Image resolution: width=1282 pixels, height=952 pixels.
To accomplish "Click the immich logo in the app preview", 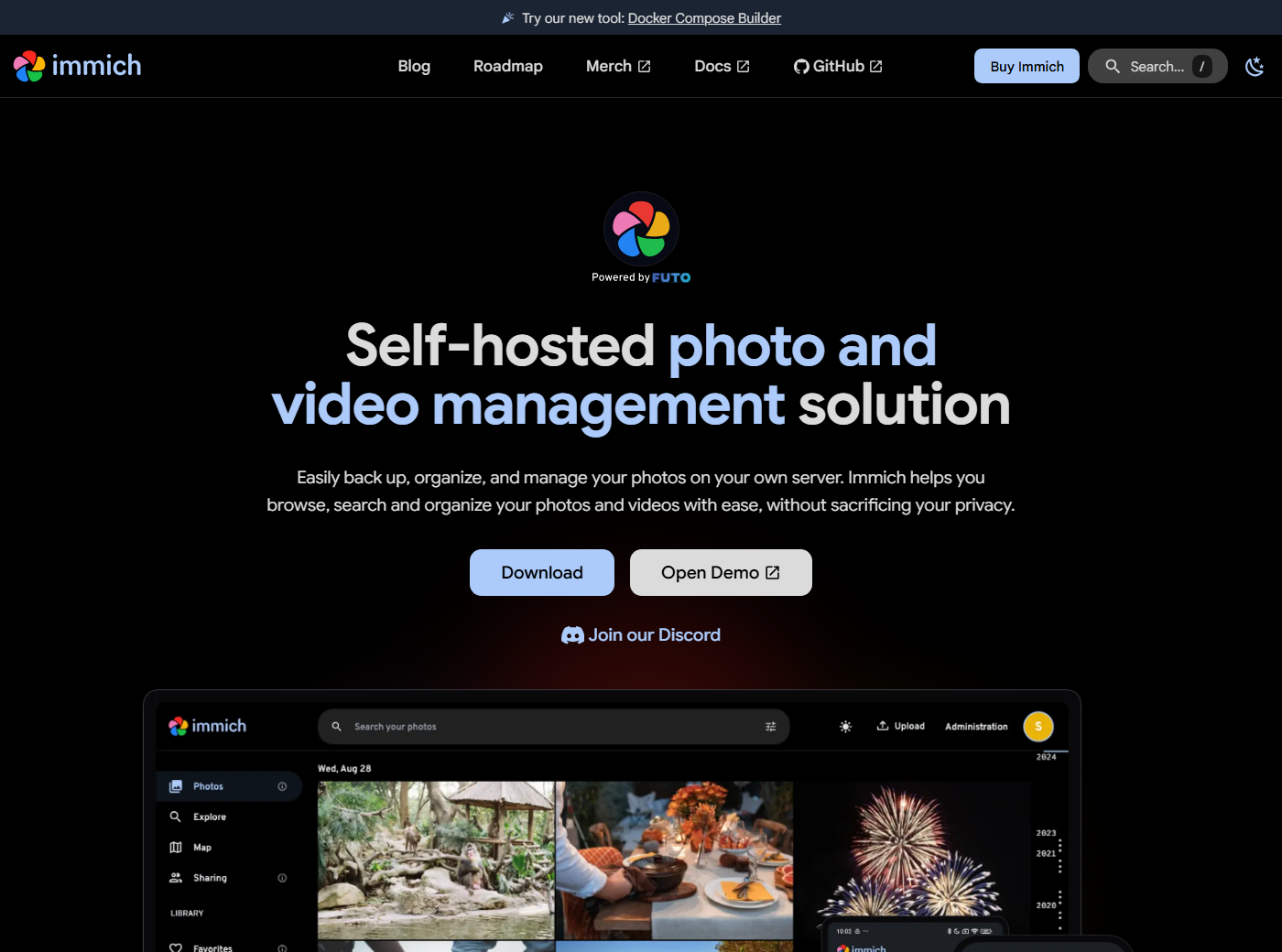I will [x=208, y=726].
